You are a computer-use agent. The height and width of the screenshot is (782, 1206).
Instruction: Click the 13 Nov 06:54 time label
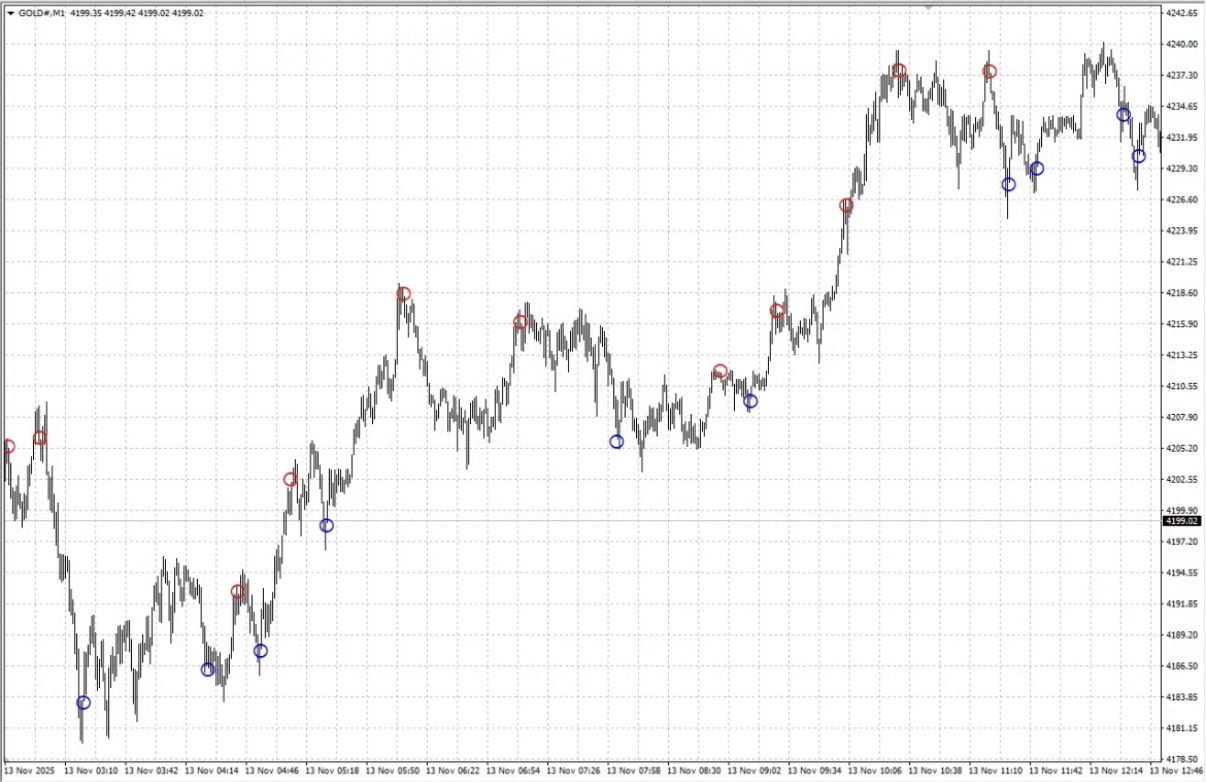514,772
